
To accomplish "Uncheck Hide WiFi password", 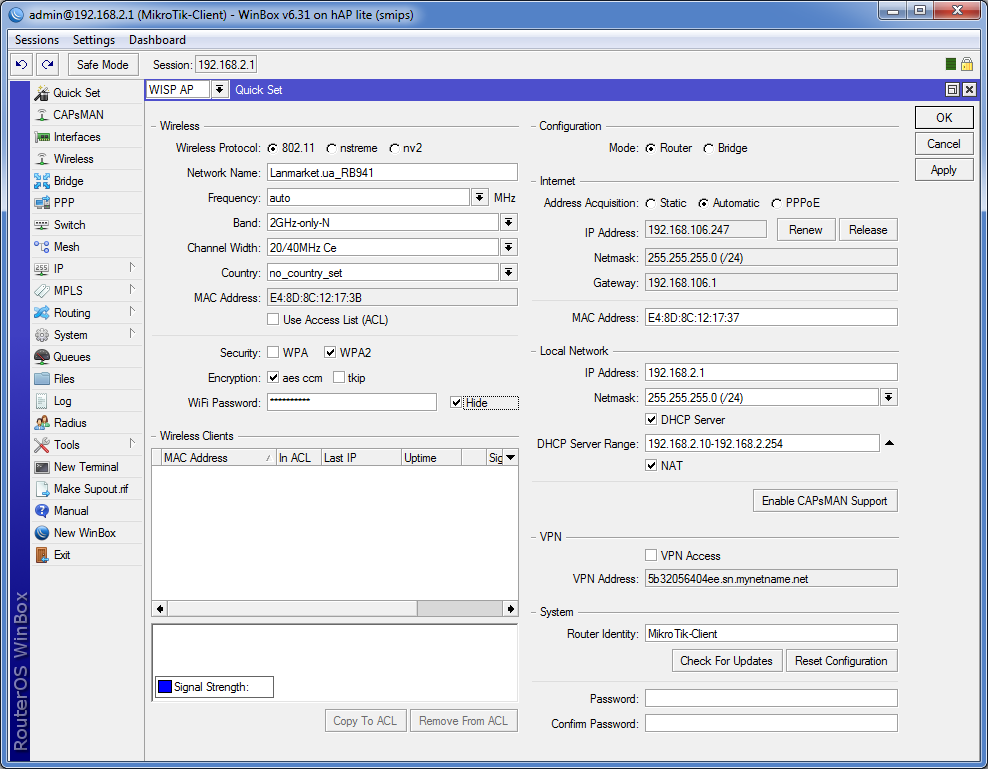I will [456, 403].
